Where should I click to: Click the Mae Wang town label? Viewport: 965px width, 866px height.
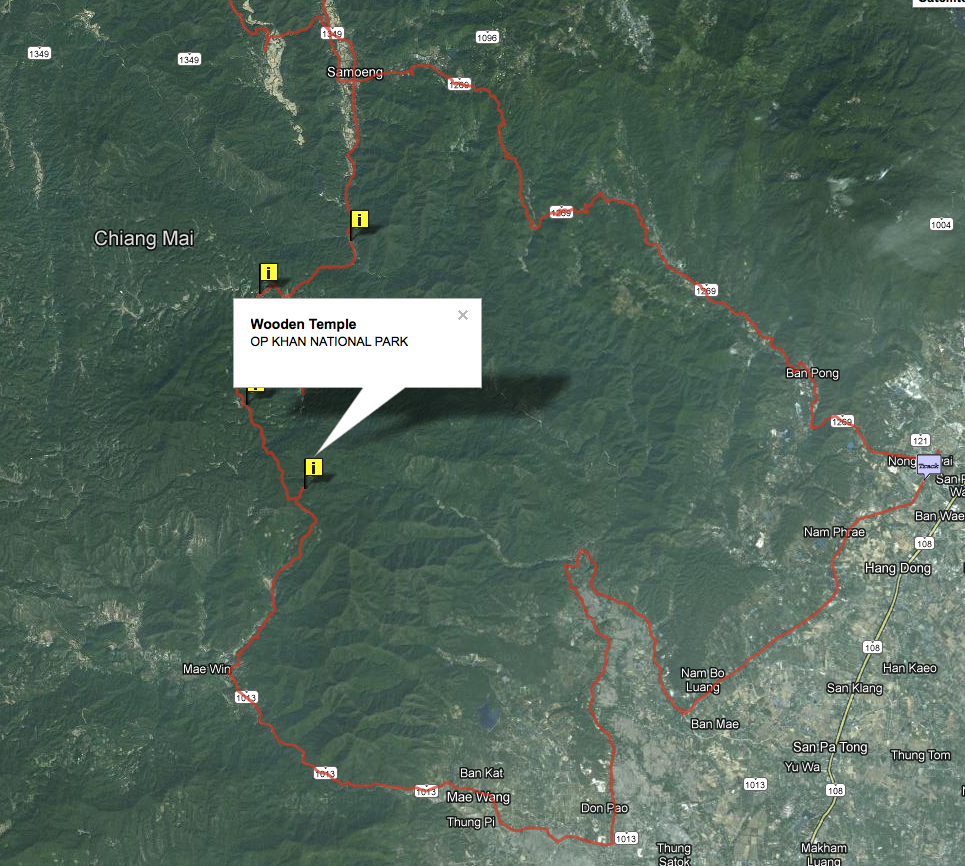(478, 797)
